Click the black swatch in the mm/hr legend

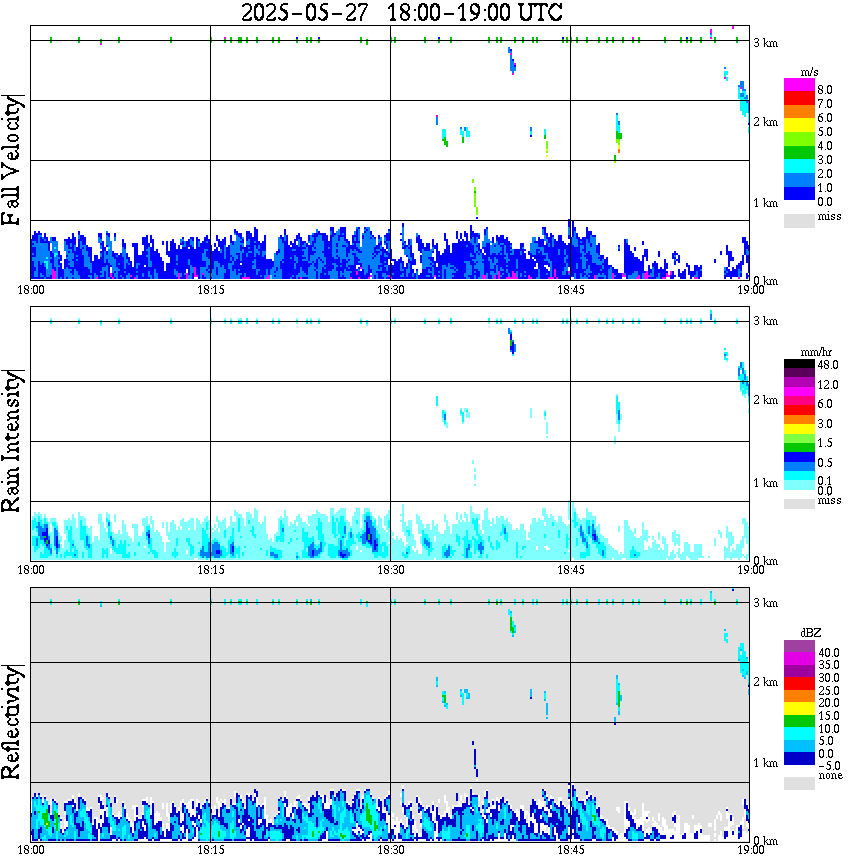(799, 364)
